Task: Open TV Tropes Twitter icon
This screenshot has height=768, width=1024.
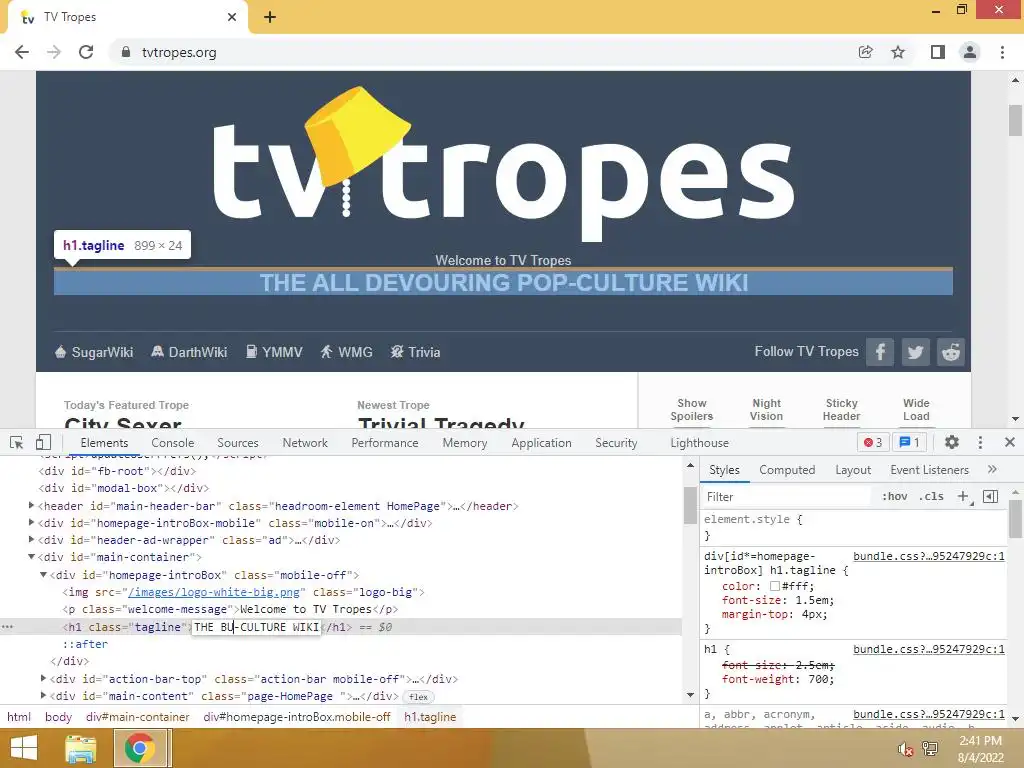Action: 915,352
